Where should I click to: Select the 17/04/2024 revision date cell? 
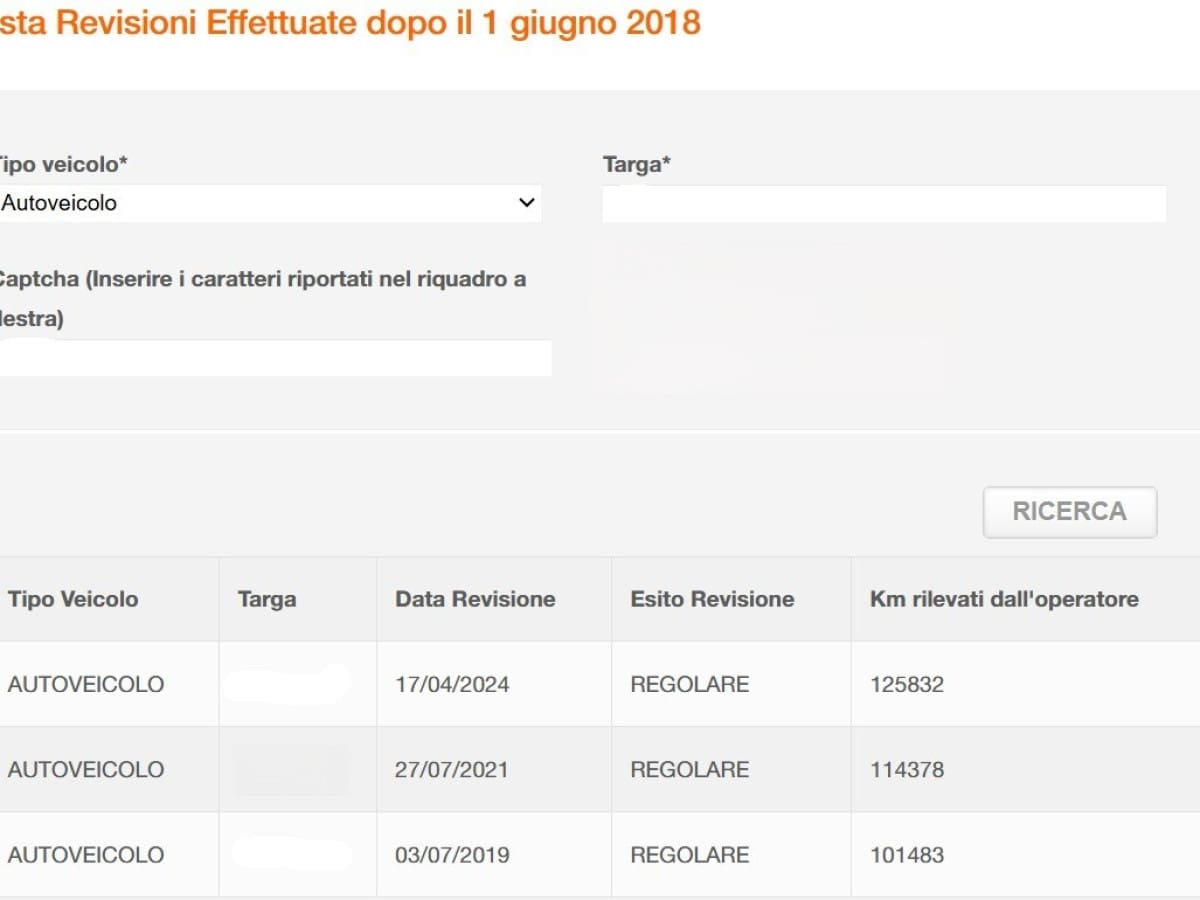coord(452,684)
